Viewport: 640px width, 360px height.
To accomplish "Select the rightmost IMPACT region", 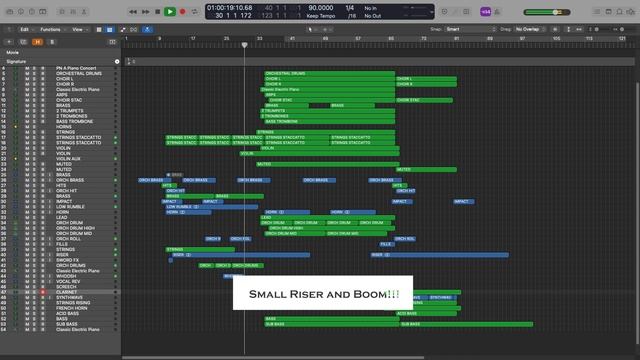I will click(x=463, y=201).
